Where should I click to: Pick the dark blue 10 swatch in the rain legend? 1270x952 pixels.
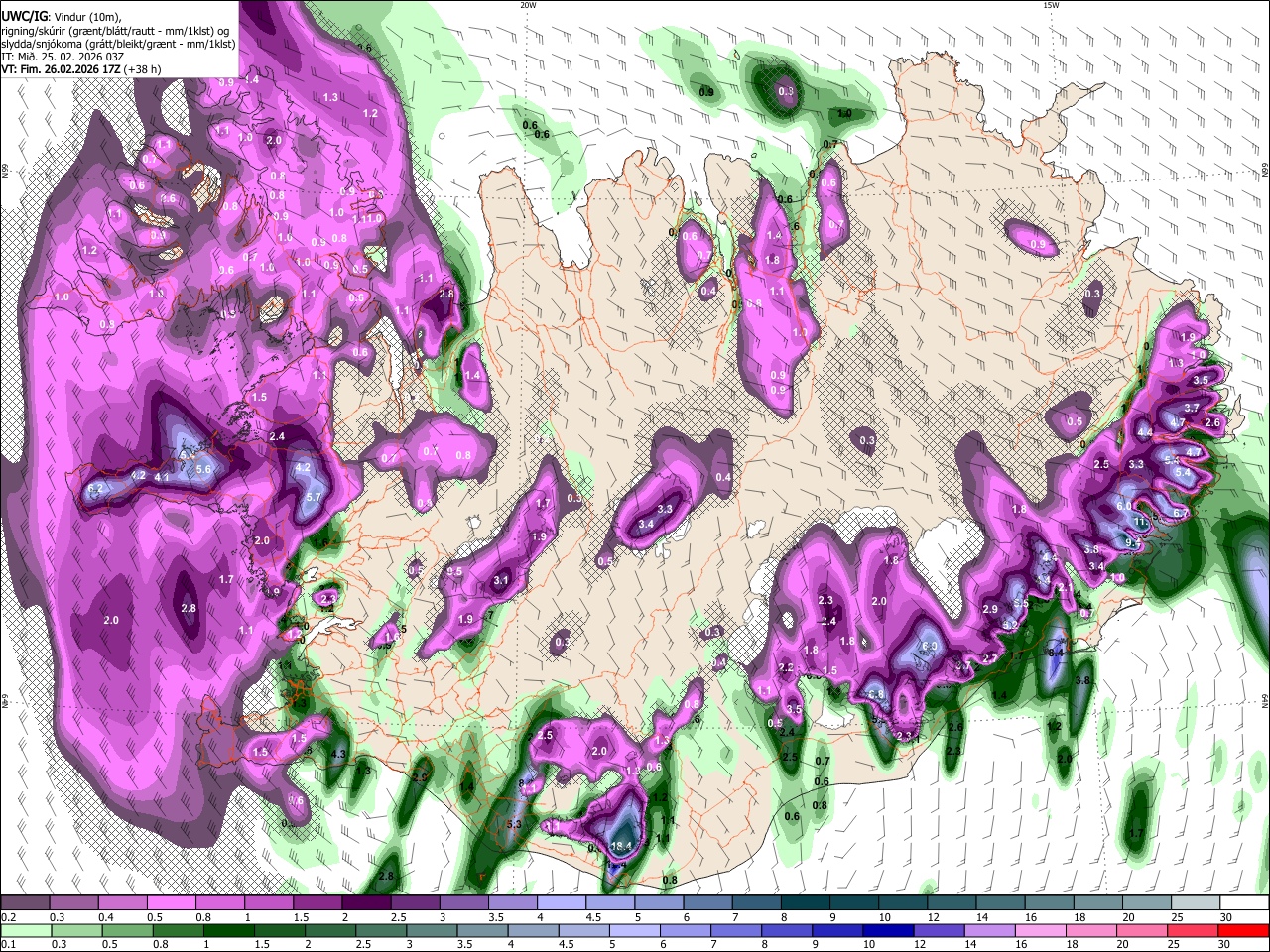point(887,930)
